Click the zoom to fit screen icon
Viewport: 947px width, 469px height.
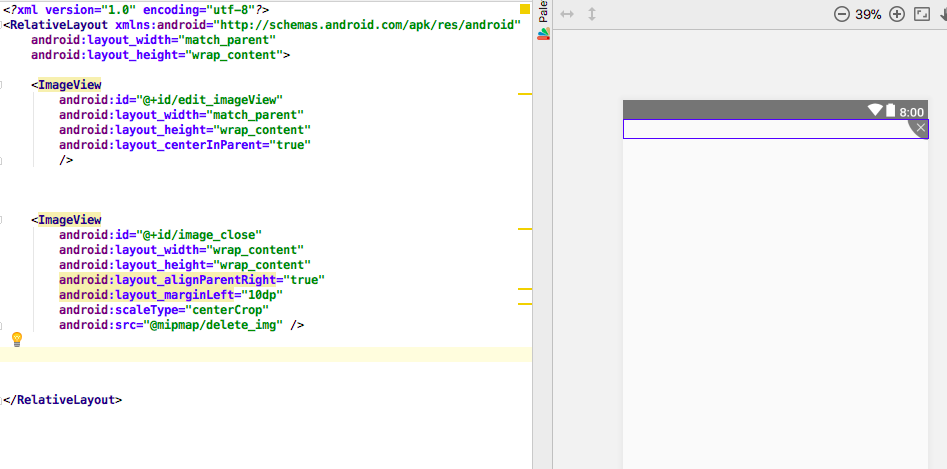pos(922,14)
